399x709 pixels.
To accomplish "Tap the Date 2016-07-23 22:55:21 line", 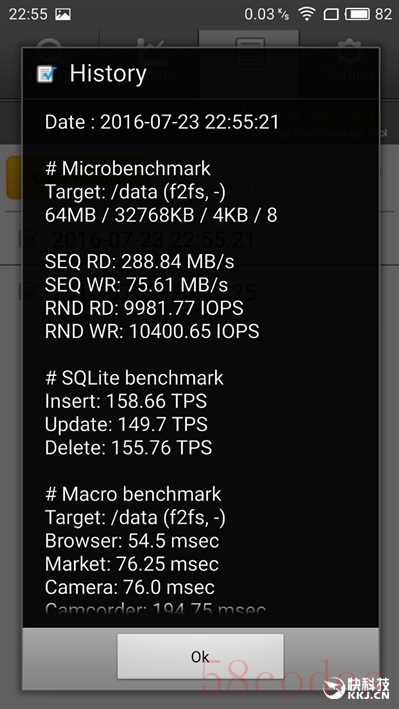I will 162,122.
